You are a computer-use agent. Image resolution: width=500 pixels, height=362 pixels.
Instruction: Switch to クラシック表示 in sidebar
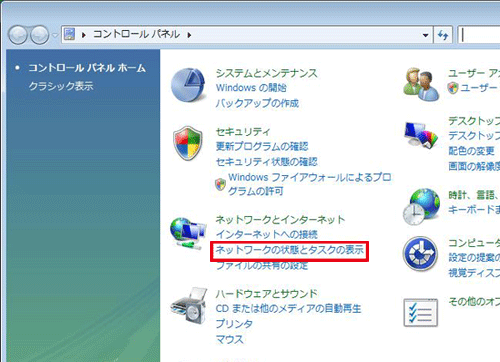click(61, 86)
